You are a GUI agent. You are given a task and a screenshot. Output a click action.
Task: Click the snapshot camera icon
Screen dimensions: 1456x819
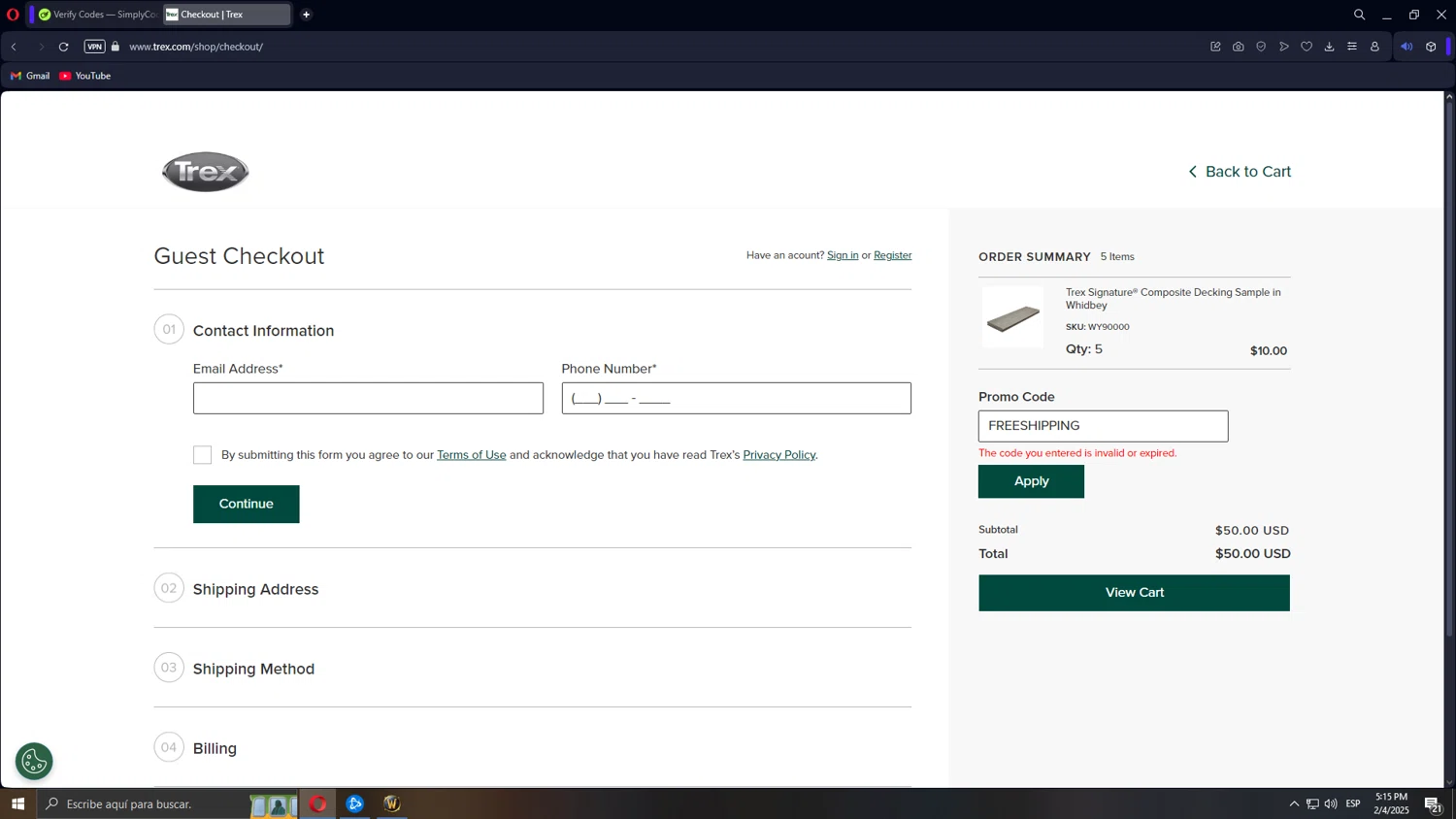tap(1239, 47)
